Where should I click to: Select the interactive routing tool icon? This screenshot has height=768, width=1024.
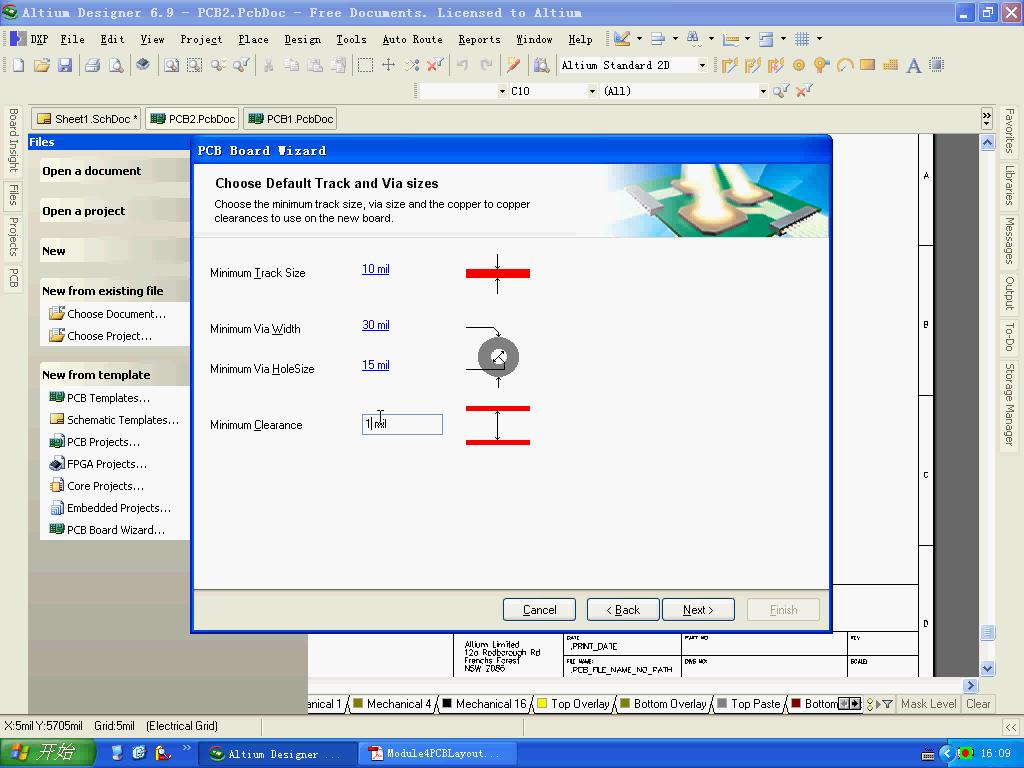click(x=729, y=65)
